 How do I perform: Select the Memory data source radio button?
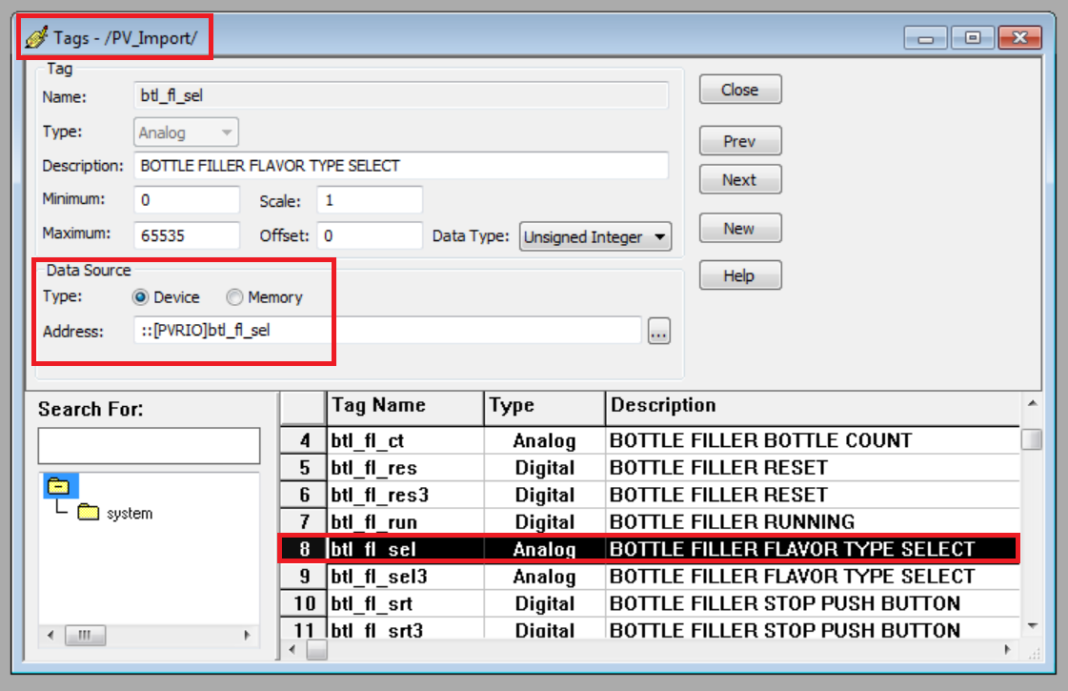[x=234, y=297]
